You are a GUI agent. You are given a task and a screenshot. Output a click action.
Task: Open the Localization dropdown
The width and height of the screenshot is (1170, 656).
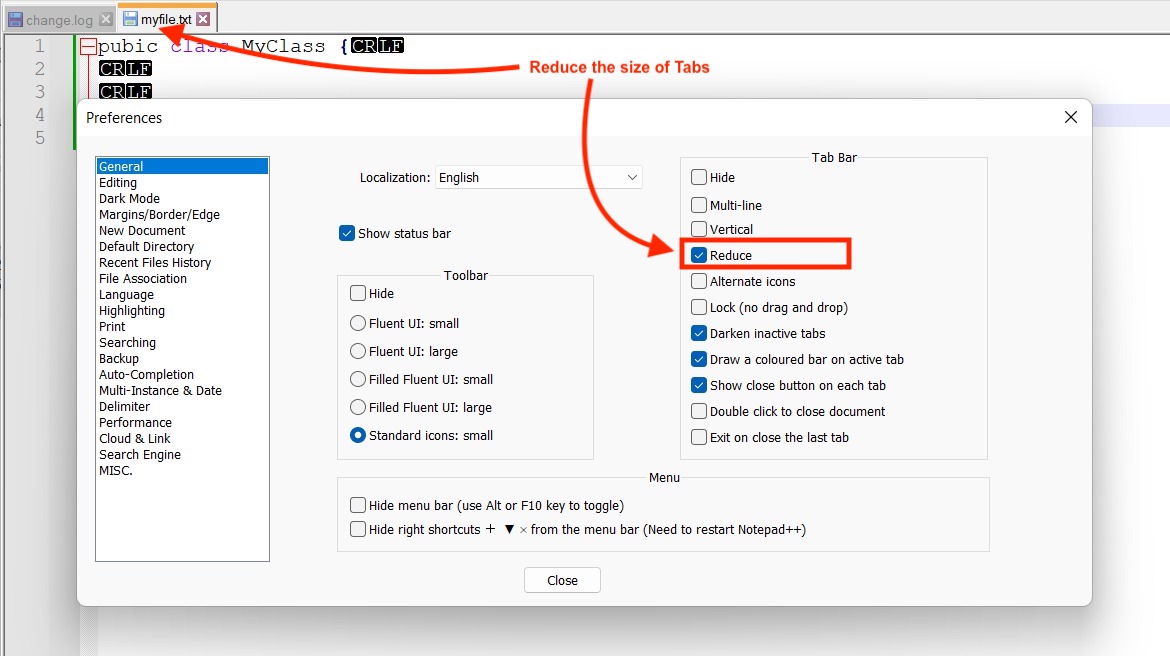[539, 178]
